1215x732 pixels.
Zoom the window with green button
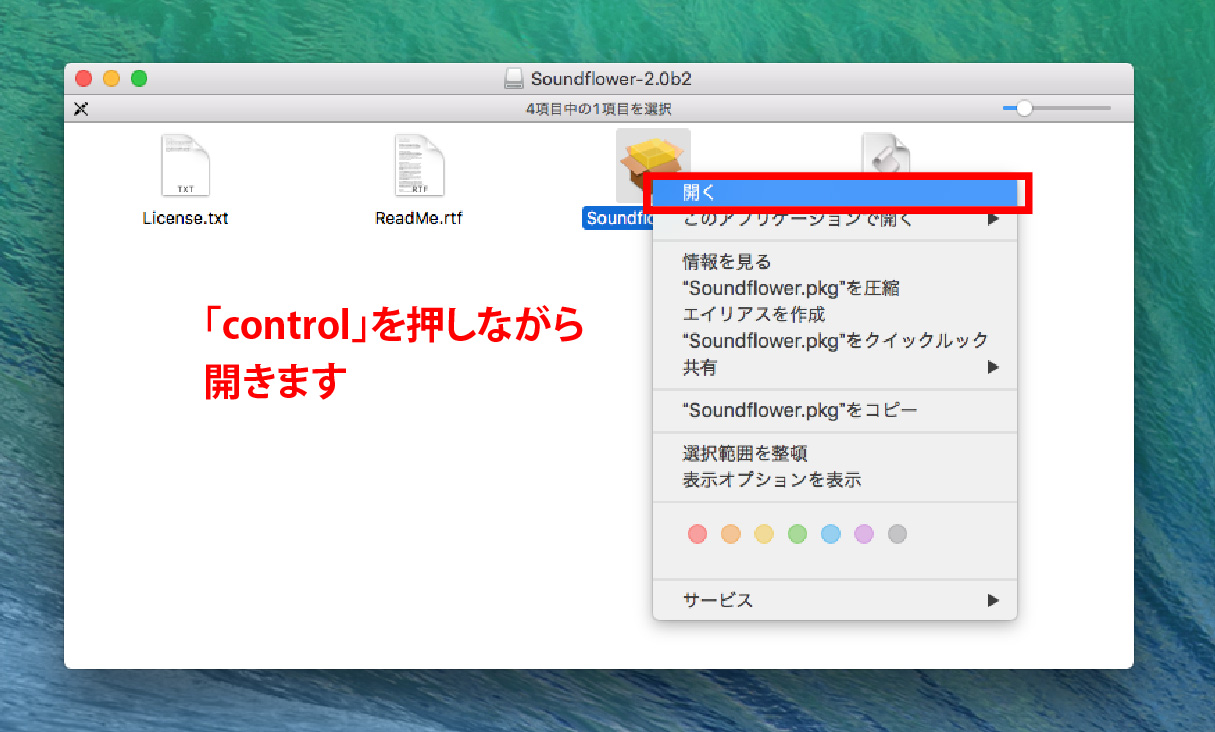coord(139,78)
